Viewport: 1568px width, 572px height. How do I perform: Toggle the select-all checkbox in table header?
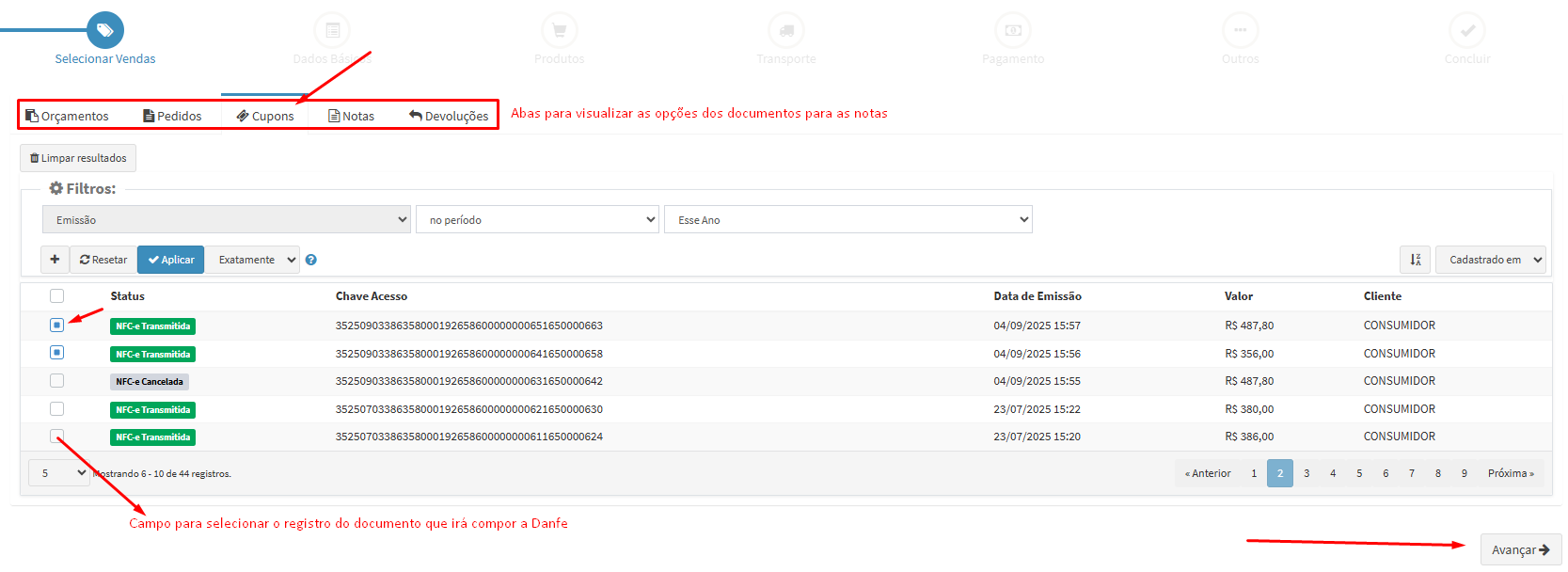(57, 295)
